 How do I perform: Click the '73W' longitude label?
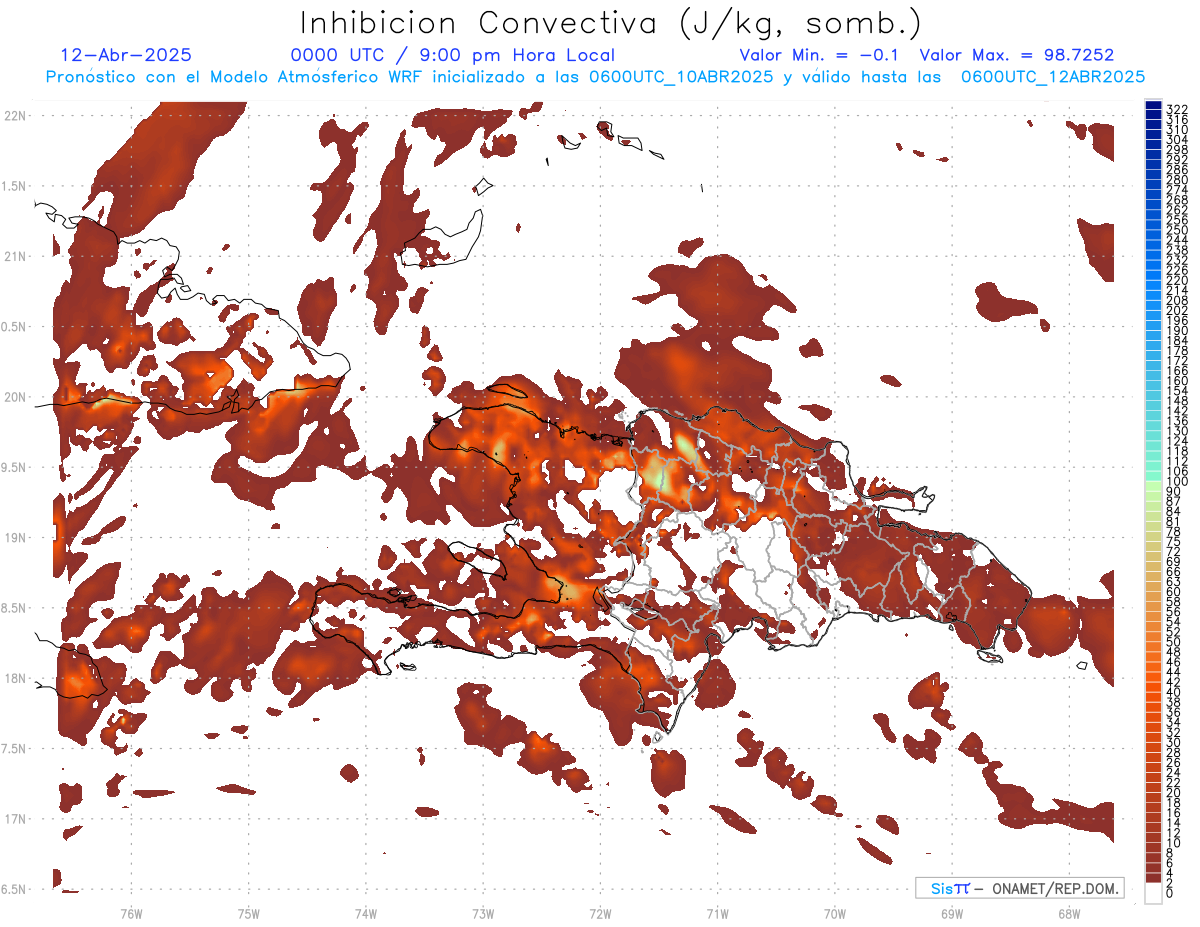483,913
